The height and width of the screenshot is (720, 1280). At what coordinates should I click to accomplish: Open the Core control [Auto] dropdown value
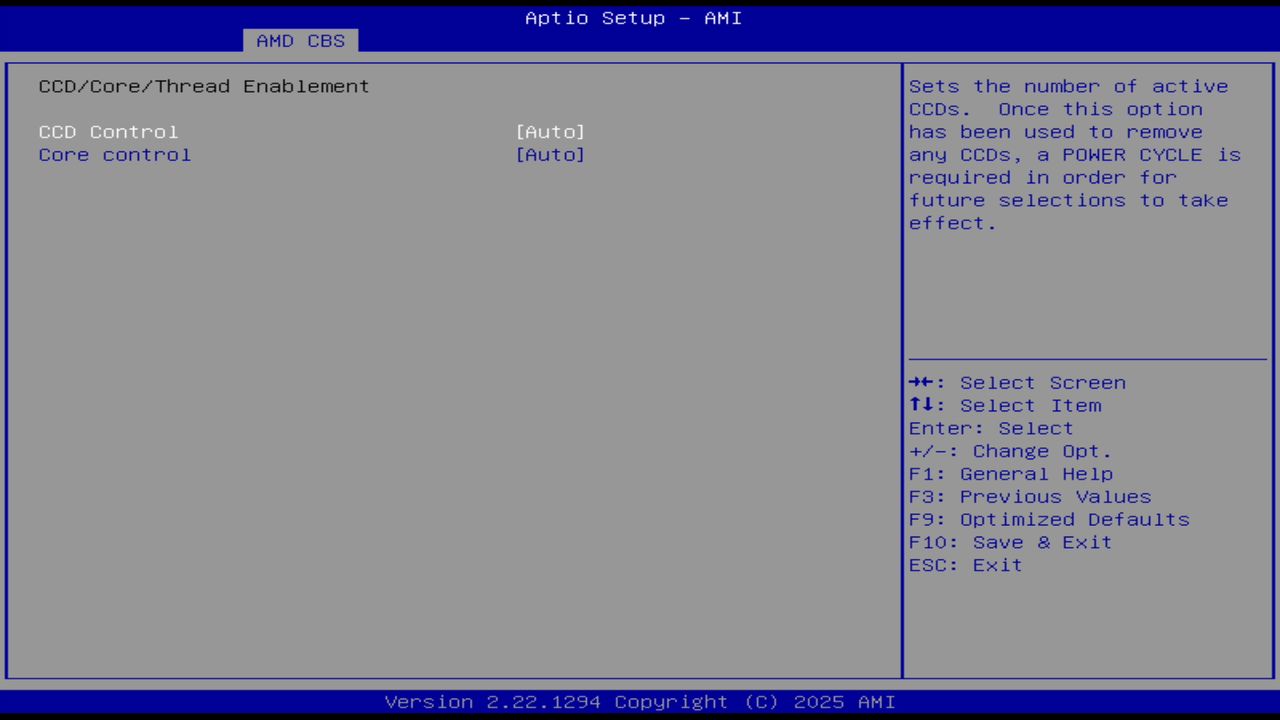point(550,155)
